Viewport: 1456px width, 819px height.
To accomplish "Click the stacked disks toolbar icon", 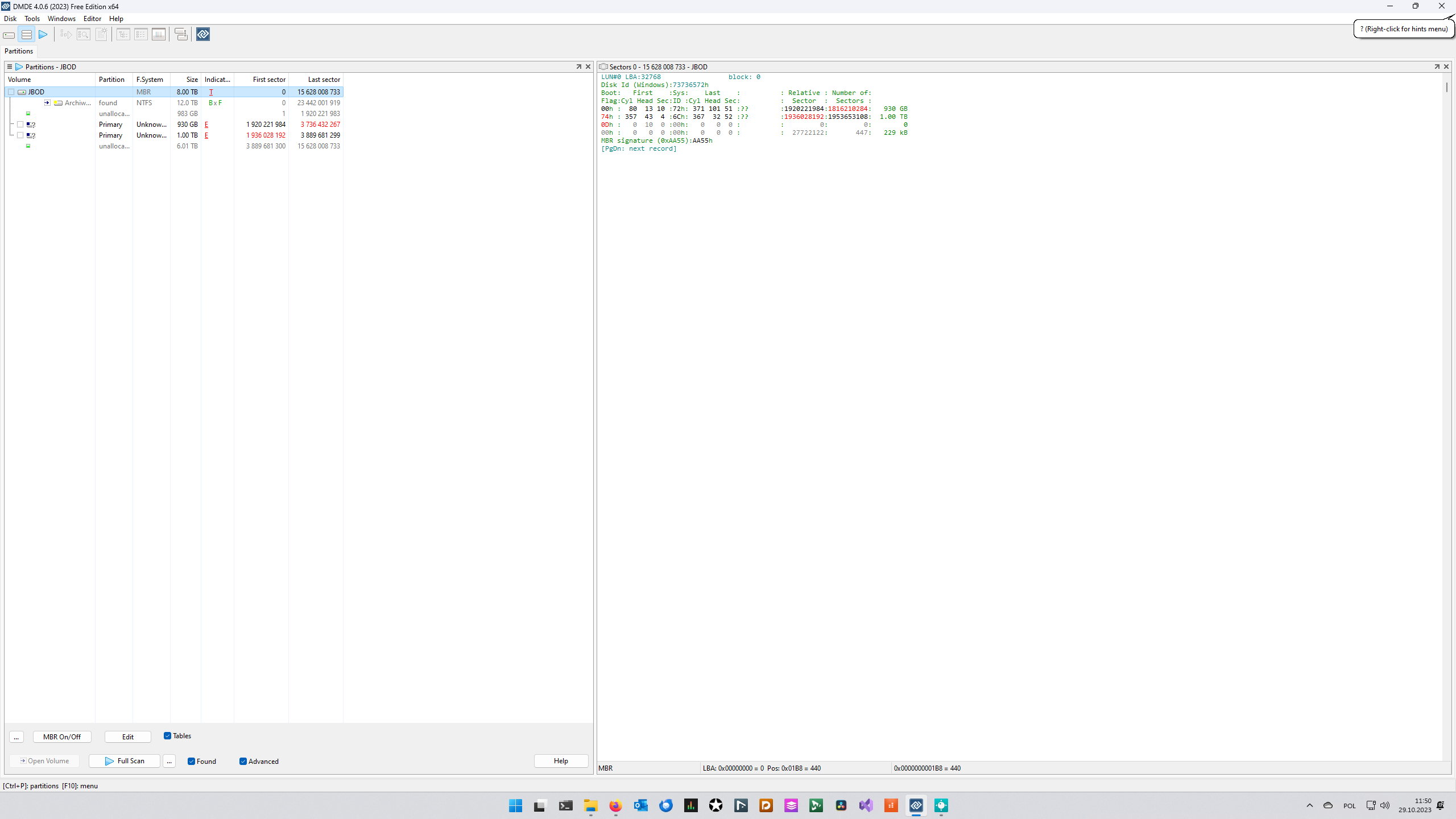I will (x=181, y=35).
